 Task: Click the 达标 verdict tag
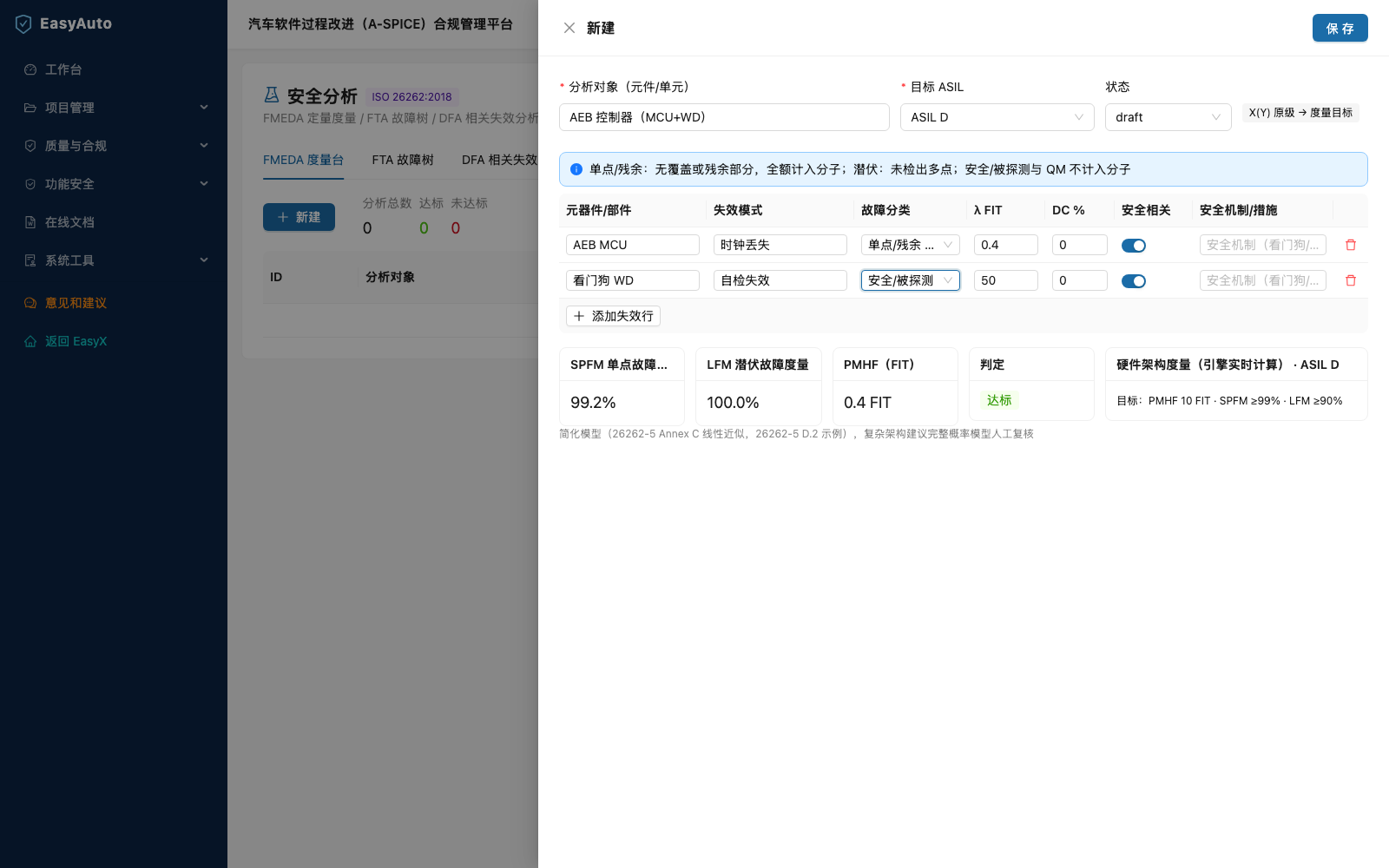999,400
